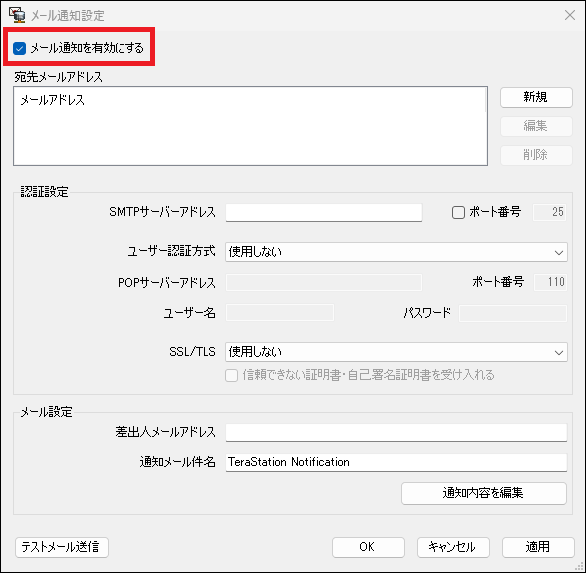This screenshot has width=586, height=573.
Task: Click the 差出人メールアドレス input field
Action: [x=396, y=432]
